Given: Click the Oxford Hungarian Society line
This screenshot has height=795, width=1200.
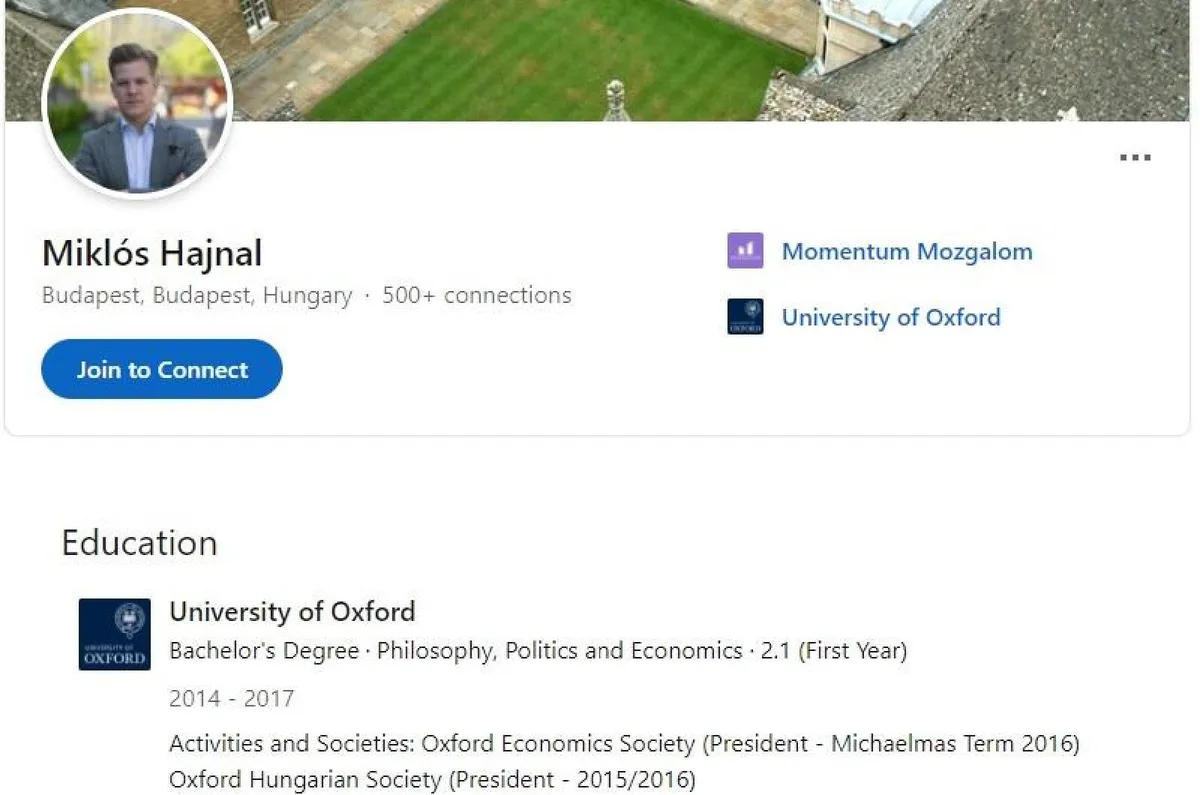Looking at the screenshot, I should (431, 778).
